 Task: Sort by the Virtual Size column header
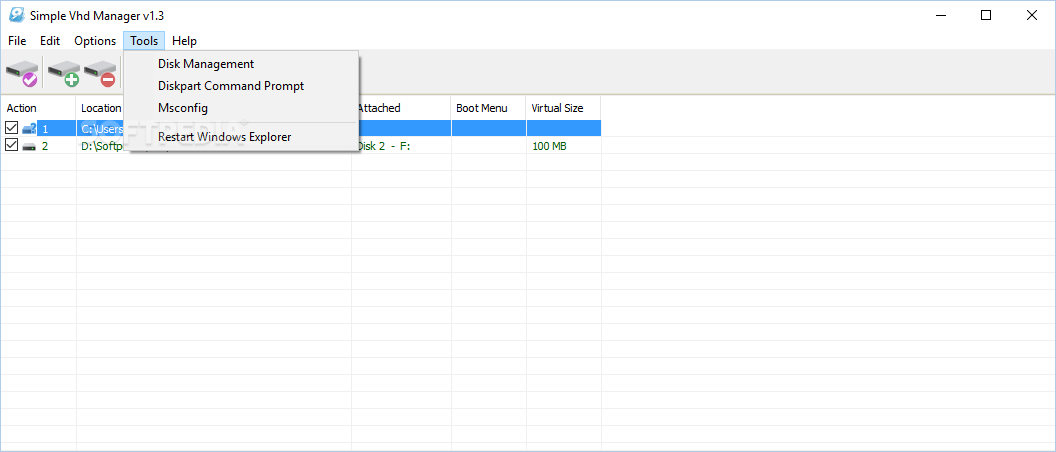563,108
